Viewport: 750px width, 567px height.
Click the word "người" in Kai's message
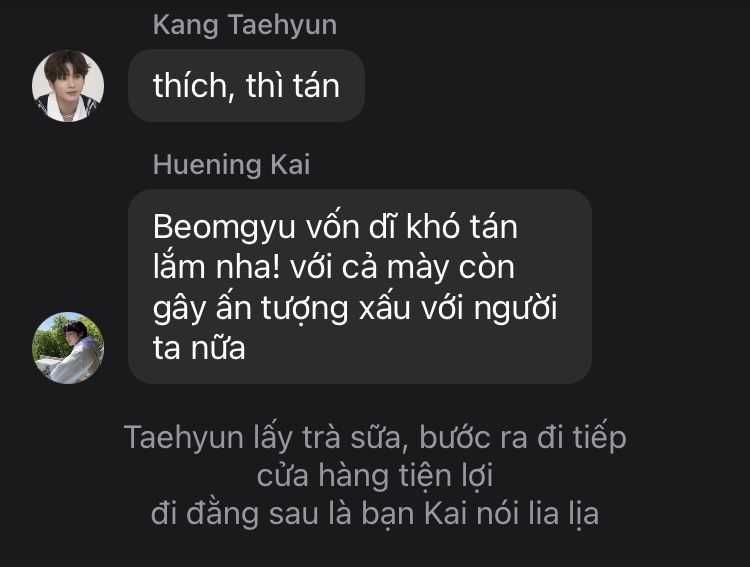pyautogui.click(x=516, y=308)
